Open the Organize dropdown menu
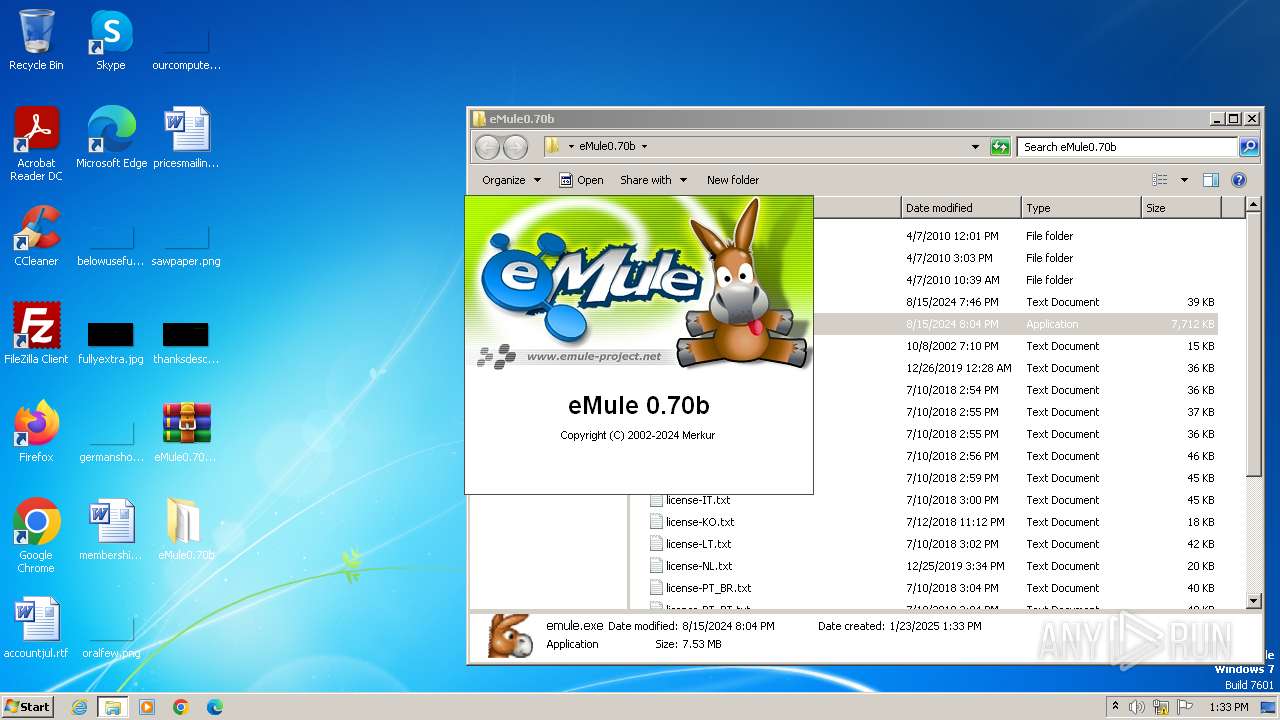Viewport: 1280px width, 720px height. pos(511,180)
